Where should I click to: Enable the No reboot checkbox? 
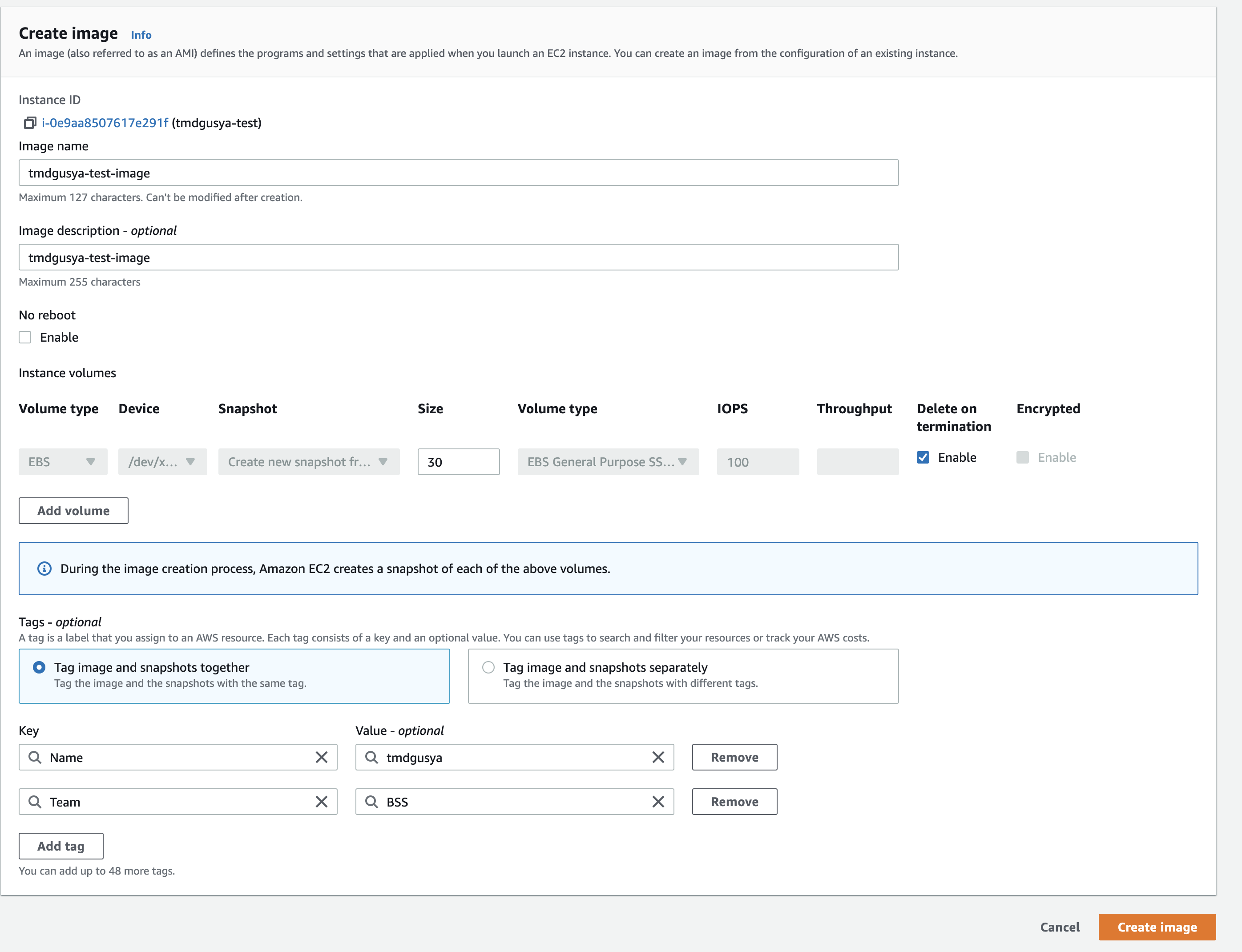(25, 337)
